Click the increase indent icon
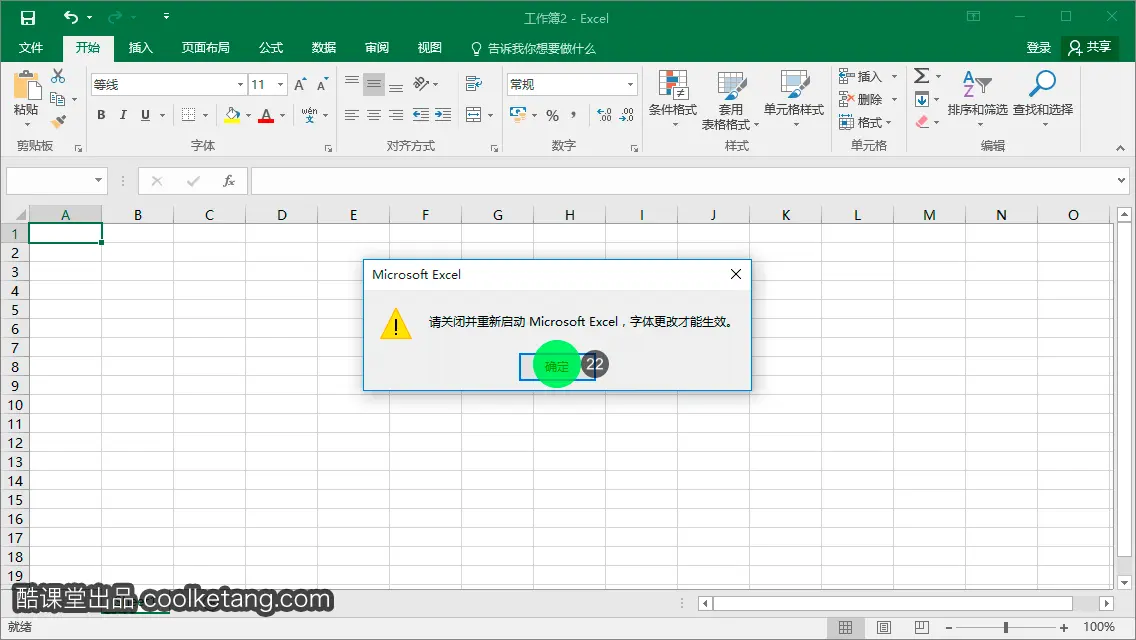Screen dimensions: 1136x640 [x=443, y=115]
